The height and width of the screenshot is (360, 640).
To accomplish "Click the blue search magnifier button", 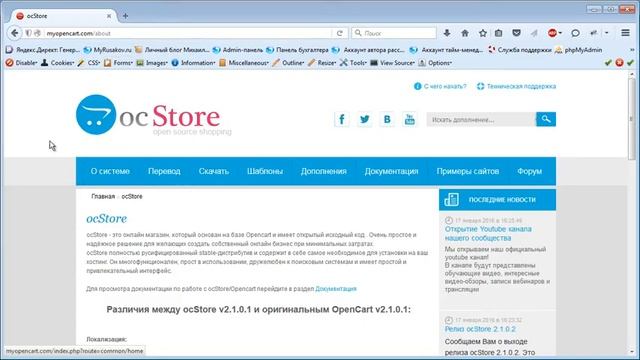I will (546, 119).
